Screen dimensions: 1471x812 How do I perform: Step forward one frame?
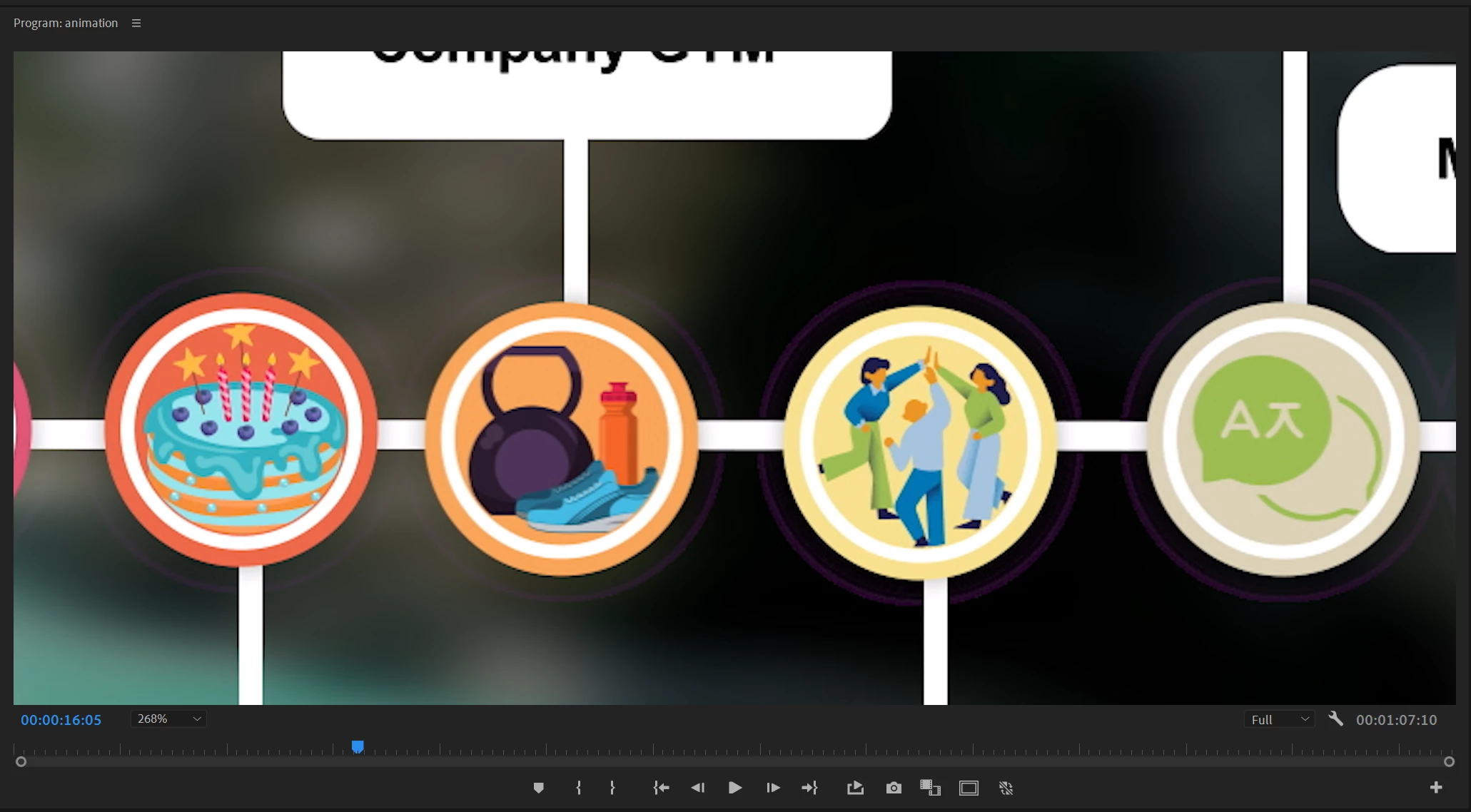pos(773,788)
